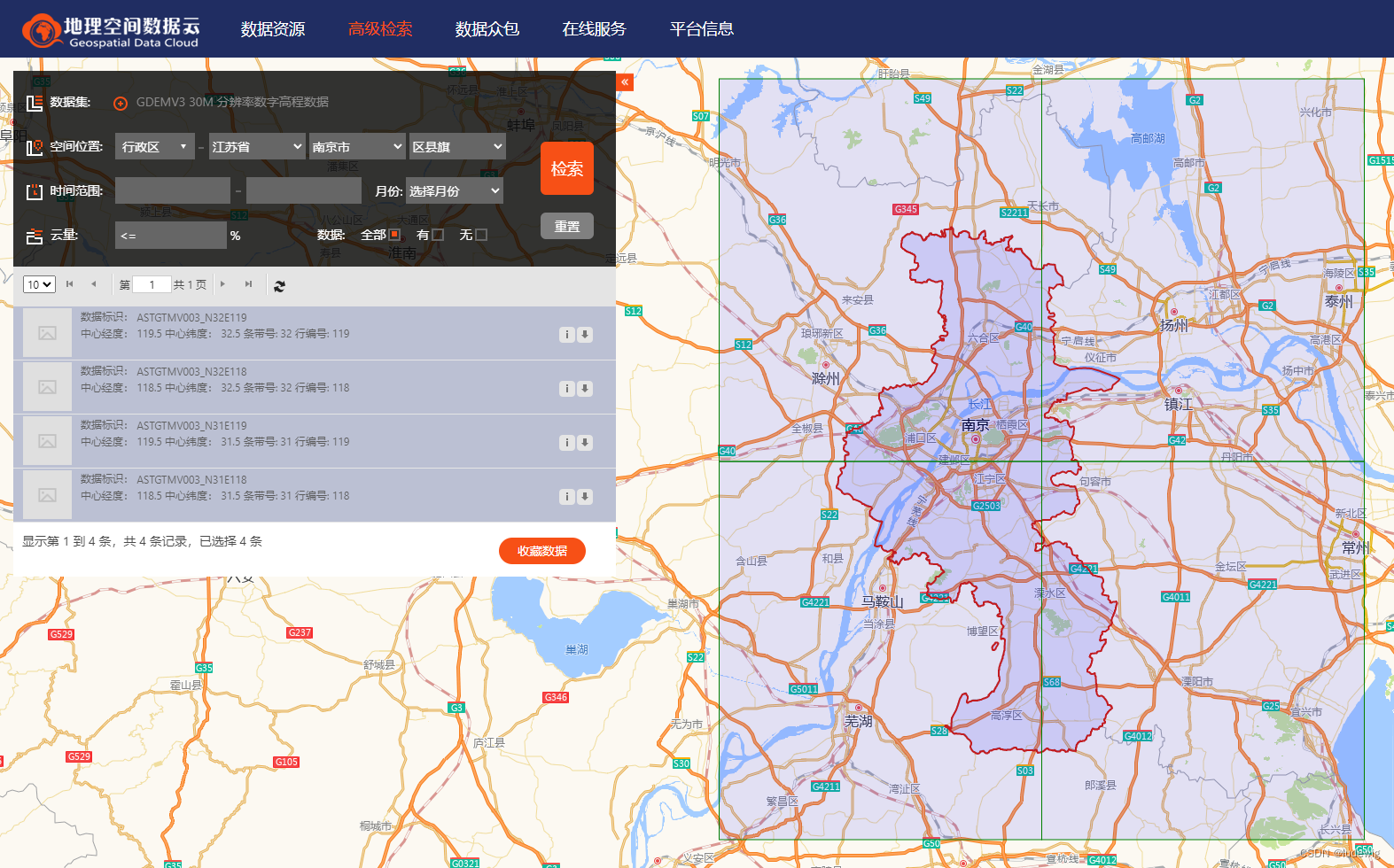Image resolution: width=1394 pixels, height=868 pixels.
Task: Click the GDEMV3 30M dataset name
Action: coord(232,102)
